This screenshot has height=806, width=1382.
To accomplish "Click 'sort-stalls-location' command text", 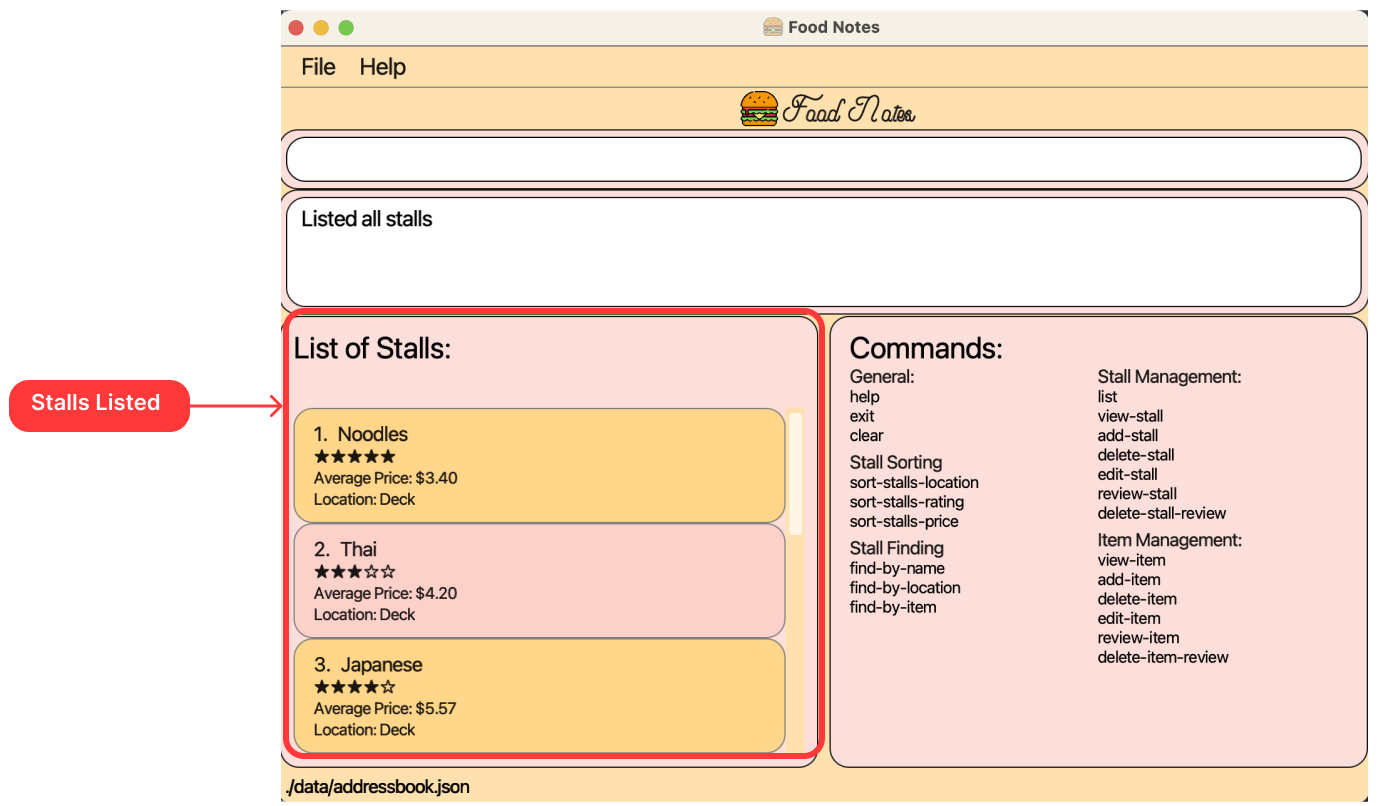I will 914,482.
